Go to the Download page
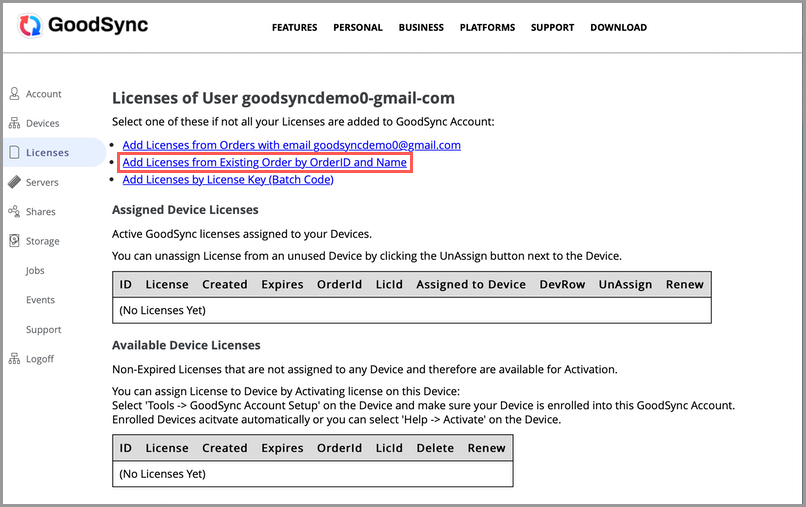Image resolution: width=806 pixels, height=507 pixels. pos(618,28)
